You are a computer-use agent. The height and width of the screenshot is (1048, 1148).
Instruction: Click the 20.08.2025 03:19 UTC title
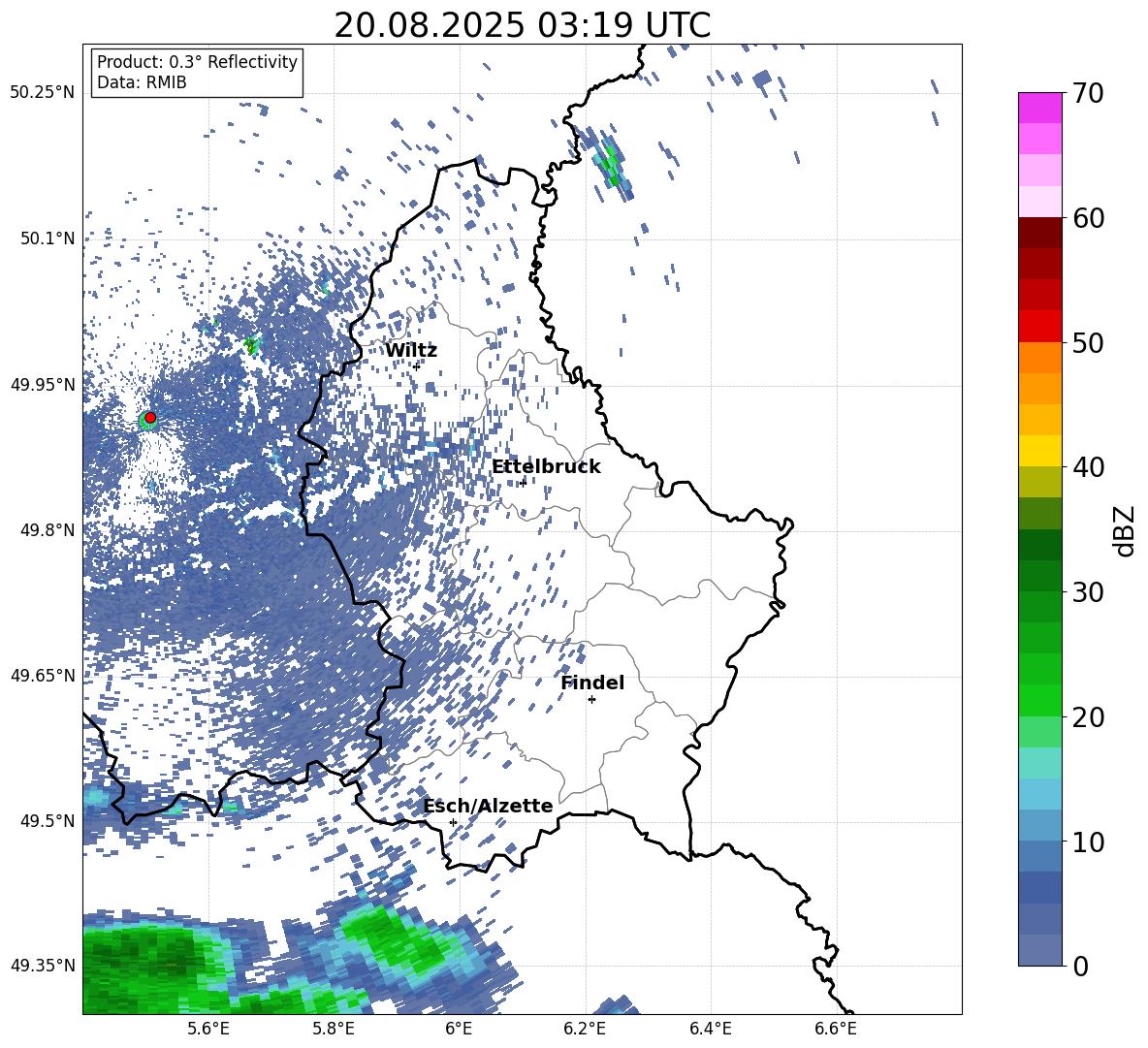point(522,25)
